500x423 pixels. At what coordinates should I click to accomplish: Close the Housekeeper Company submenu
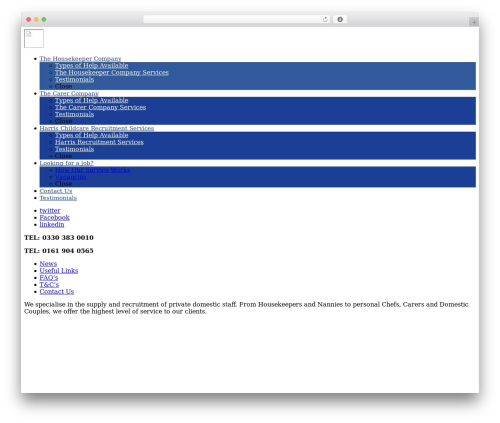pyautogui.click(x=63, y=86)
